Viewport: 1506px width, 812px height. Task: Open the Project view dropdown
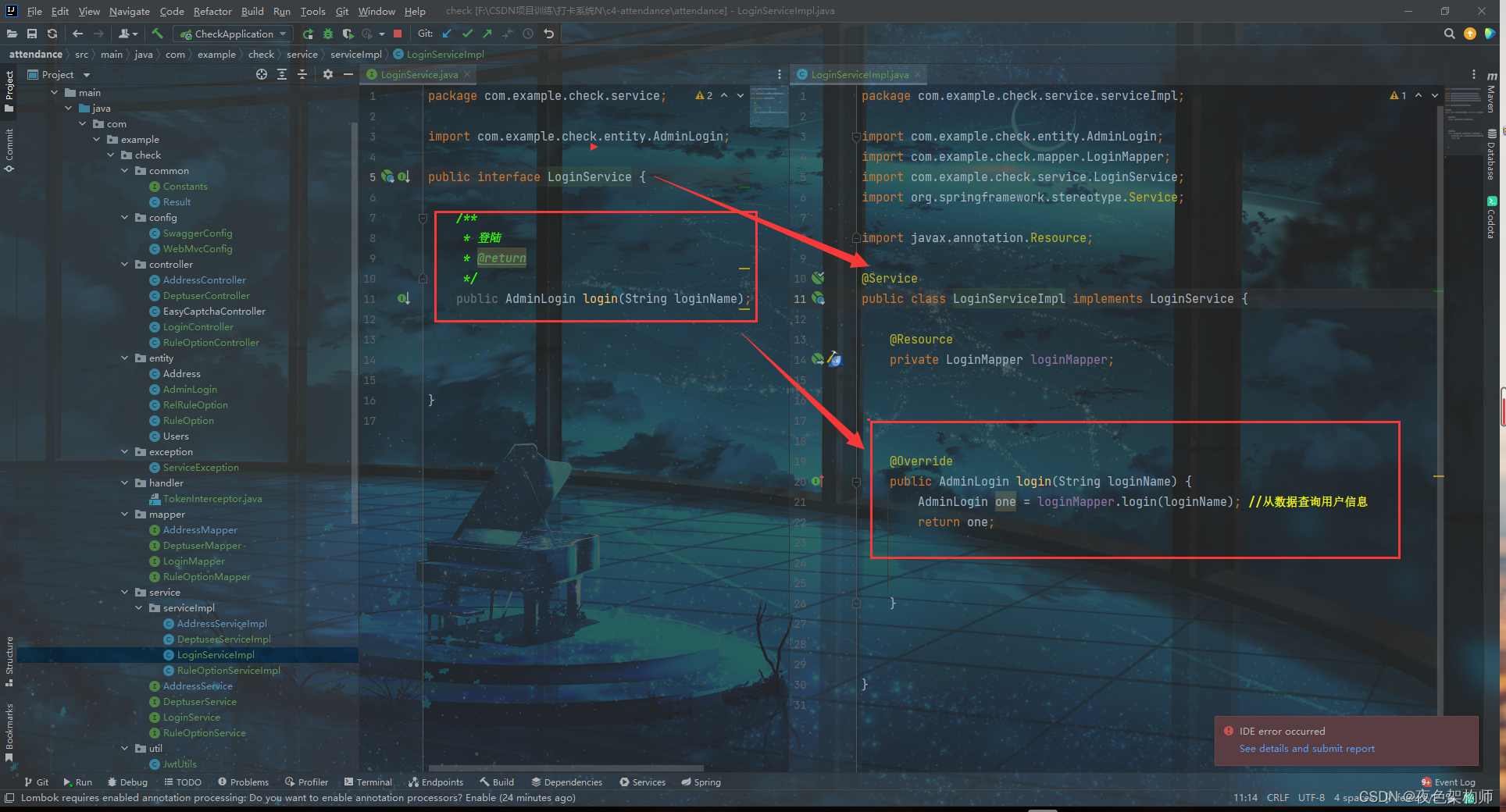pos(86,75)
